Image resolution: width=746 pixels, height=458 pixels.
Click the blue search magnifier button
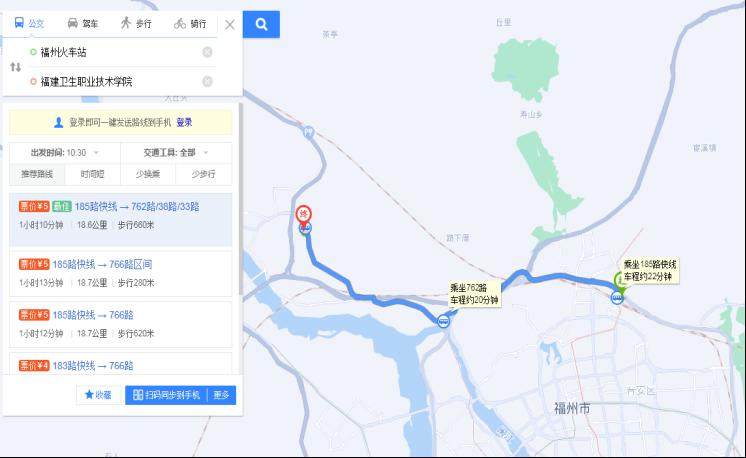click(x=261, y=24)
